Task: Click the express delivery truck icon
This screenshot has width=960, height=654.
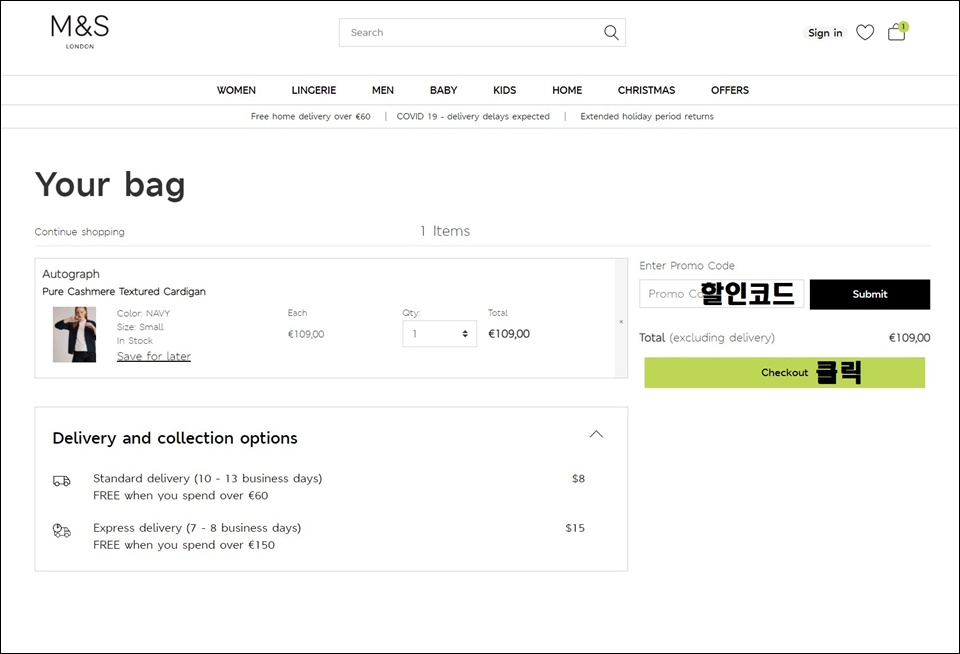Action: click(x=61, y=530)
